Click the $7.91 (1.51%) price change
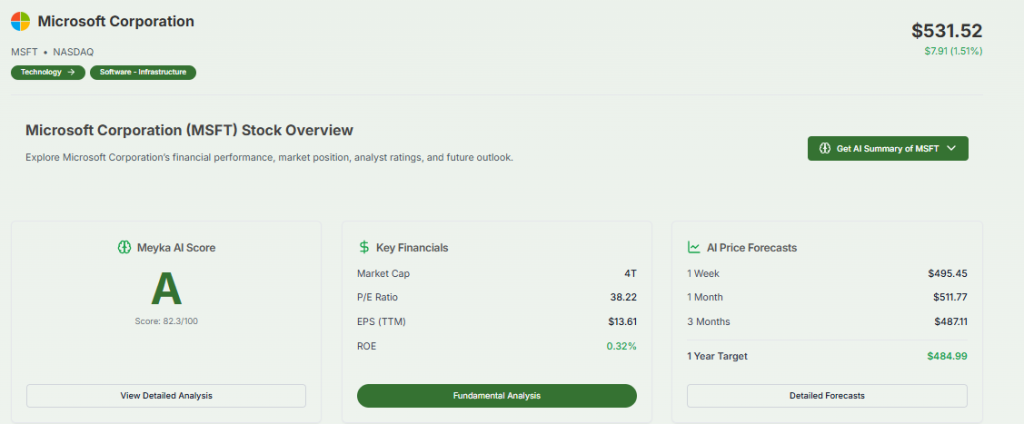 point(953,51)
